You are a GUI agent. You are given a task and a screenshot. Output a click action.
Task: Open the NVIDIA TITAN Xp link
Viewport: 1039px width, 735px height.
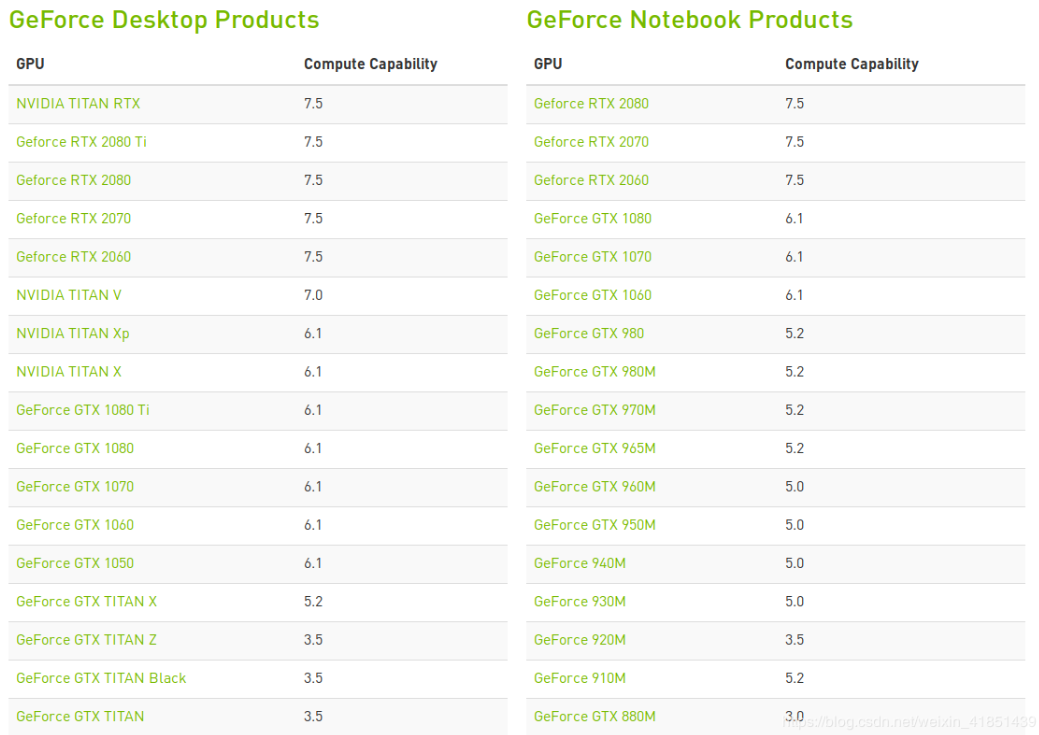tap(73, 333)
